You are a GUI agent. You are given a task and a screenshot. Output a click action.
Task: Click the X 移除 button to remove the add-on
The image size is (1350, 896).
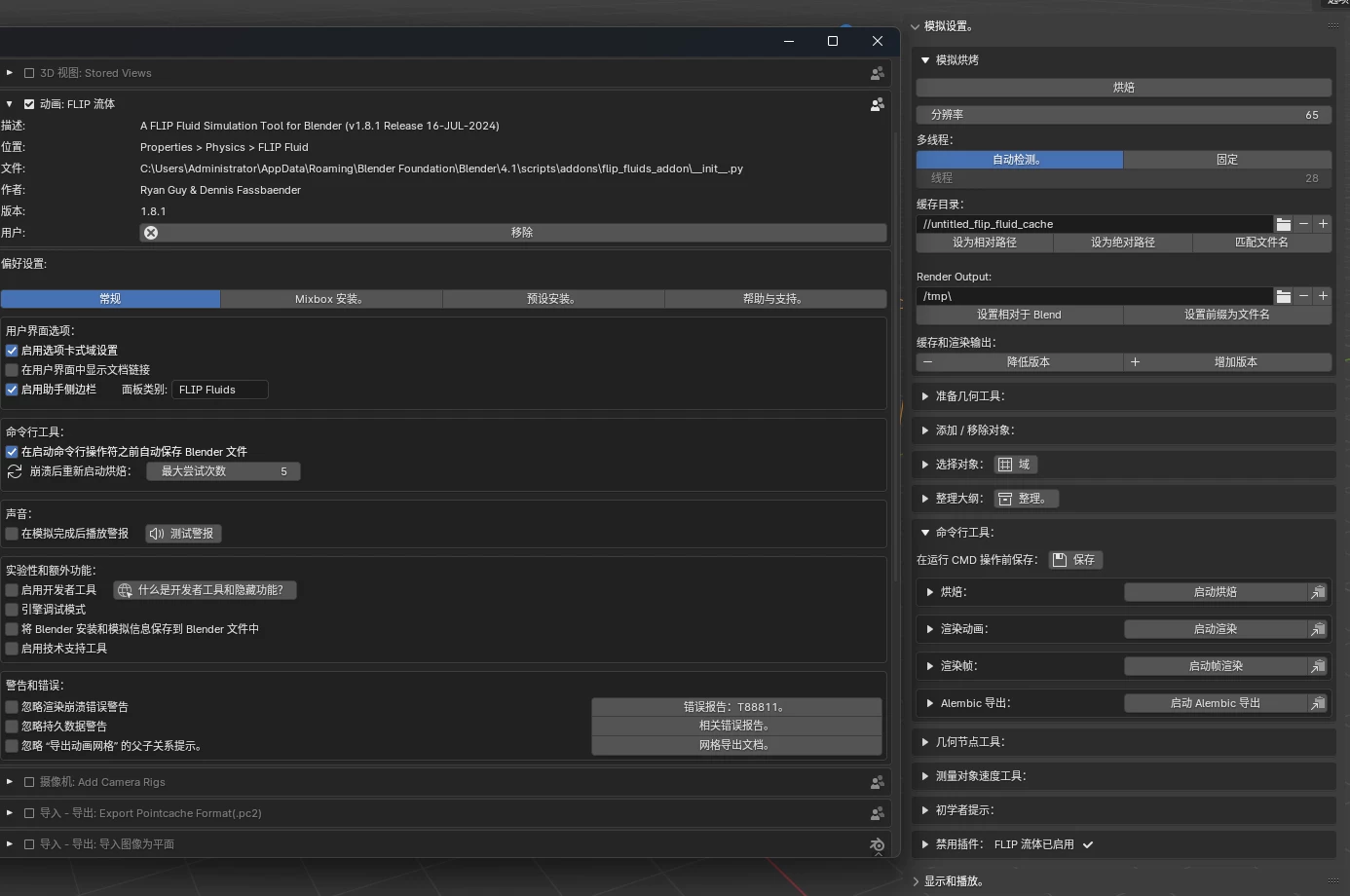pos(513,233)
